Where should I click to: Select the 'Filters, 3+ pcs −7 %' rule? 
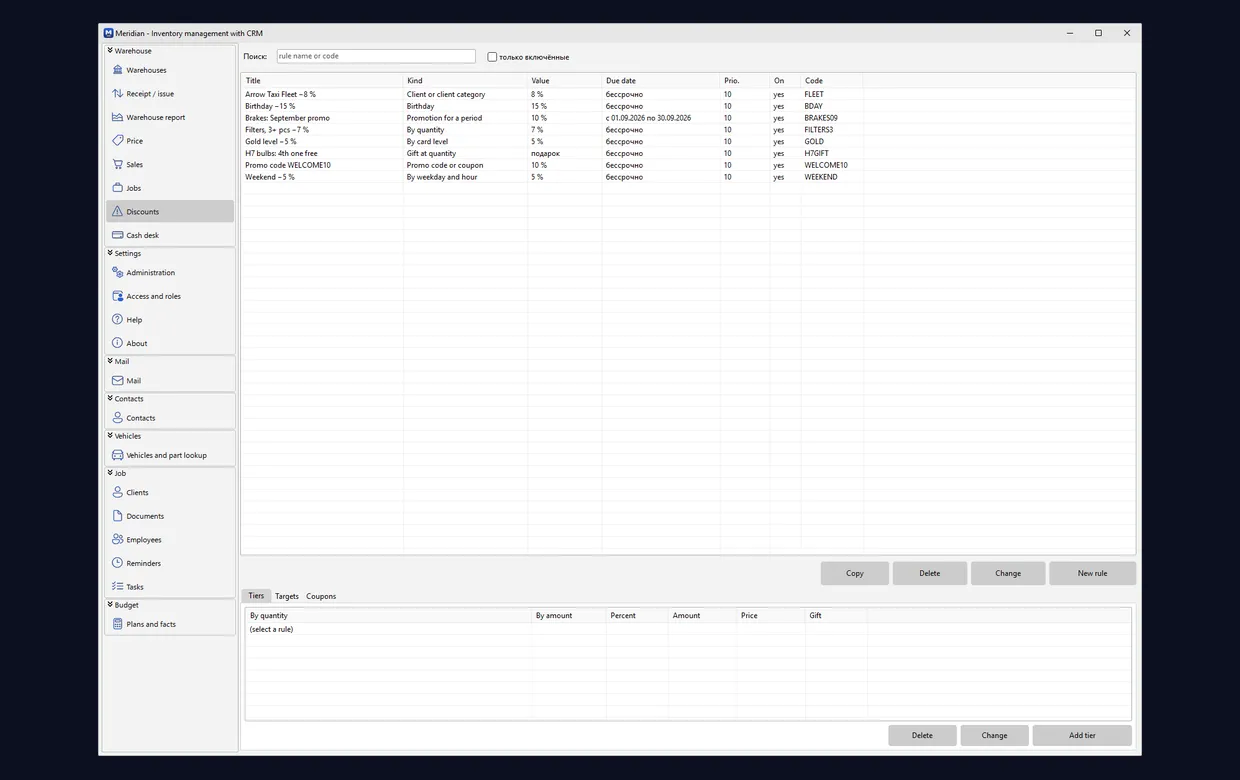[x=688, y=130]
